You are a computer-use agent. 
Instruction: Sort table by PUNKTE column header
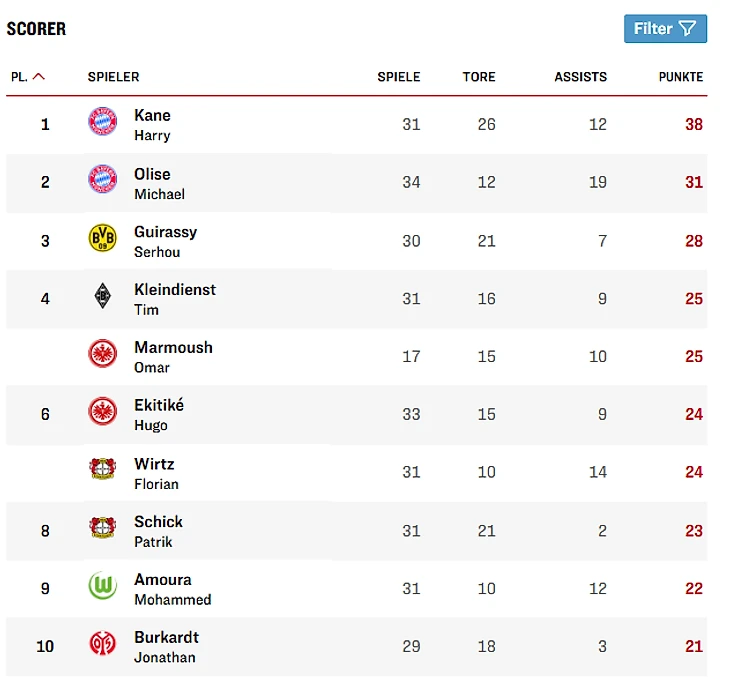click(x=681, y=77)
